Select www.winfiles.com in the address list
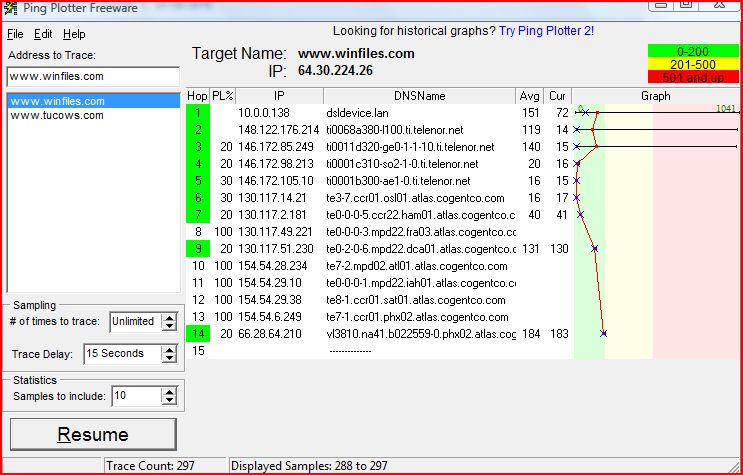743x475 pixels. click(93, 101)
